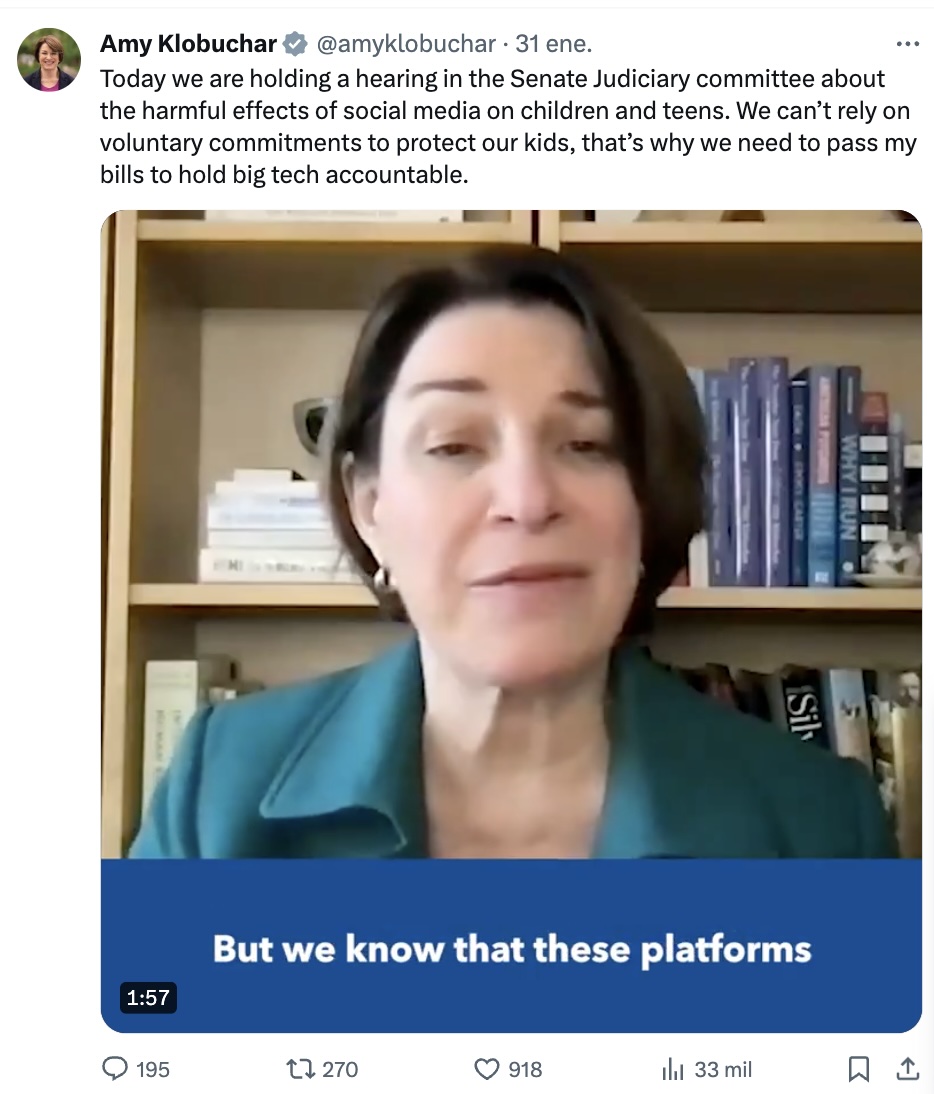Click the tweet text about Senate Judiciary hearing

tap(508, 126)
